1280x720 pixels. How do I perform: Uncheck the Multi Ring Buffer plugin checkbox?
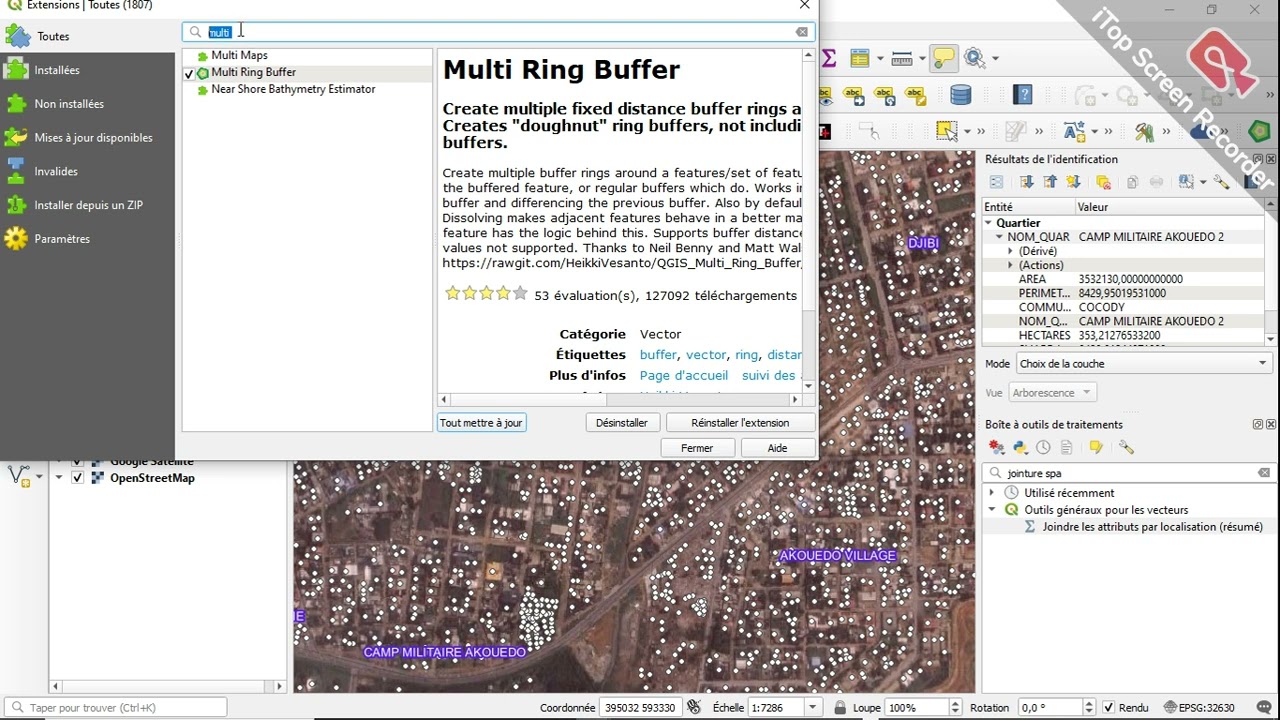189,73
